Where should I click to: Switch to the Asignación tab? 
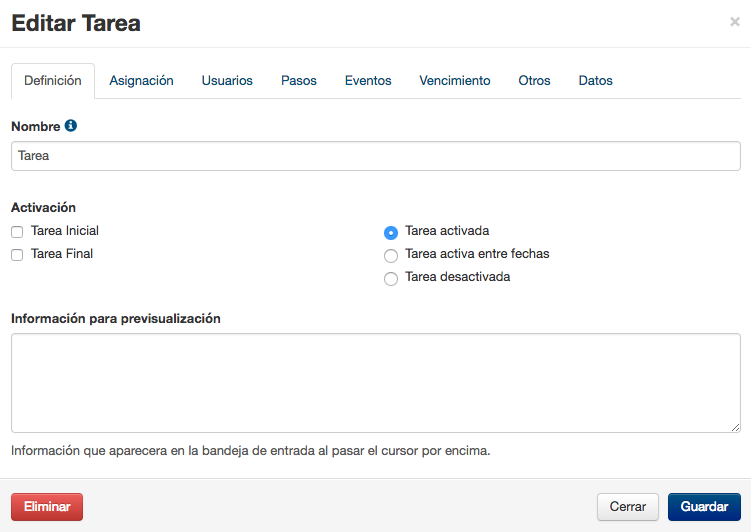pos(141,80)
